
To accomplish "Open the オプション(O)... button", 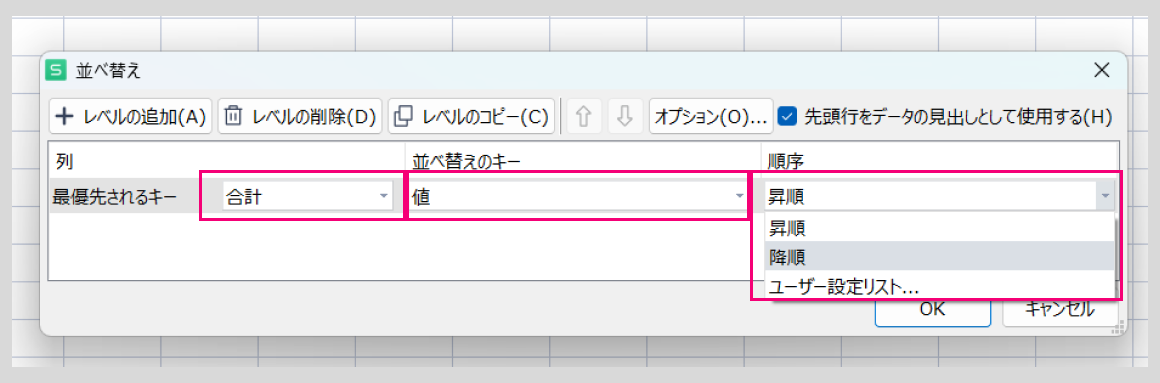I will point(711,116).
